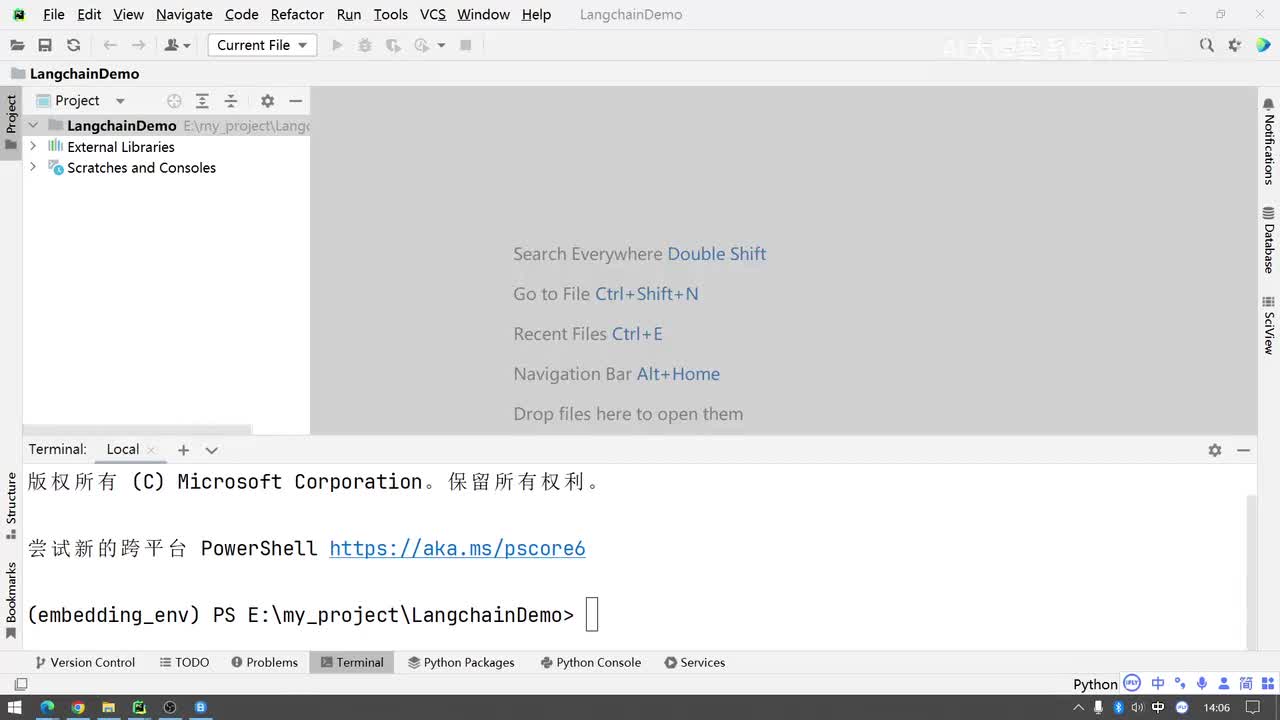Launch the profiler icon in the toolbar
Viewport: 1280px width, 720px height.
tap(421, 45)
